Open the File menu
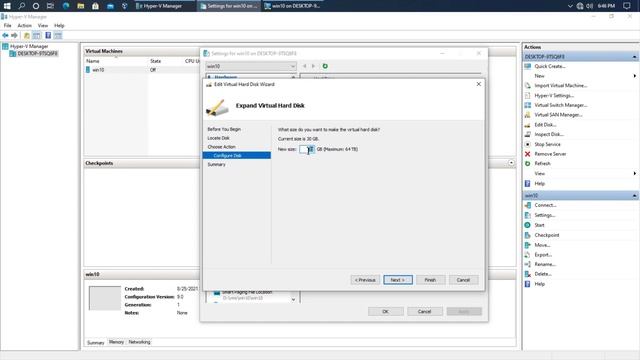Image resolution: width=640 pixels, height=360 pixels. [x=7, y=25]
